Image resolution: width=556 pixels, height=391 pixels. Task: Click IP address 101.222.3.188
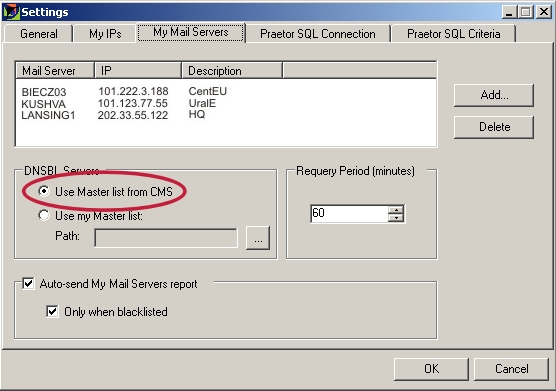click(x=133, y=91)
